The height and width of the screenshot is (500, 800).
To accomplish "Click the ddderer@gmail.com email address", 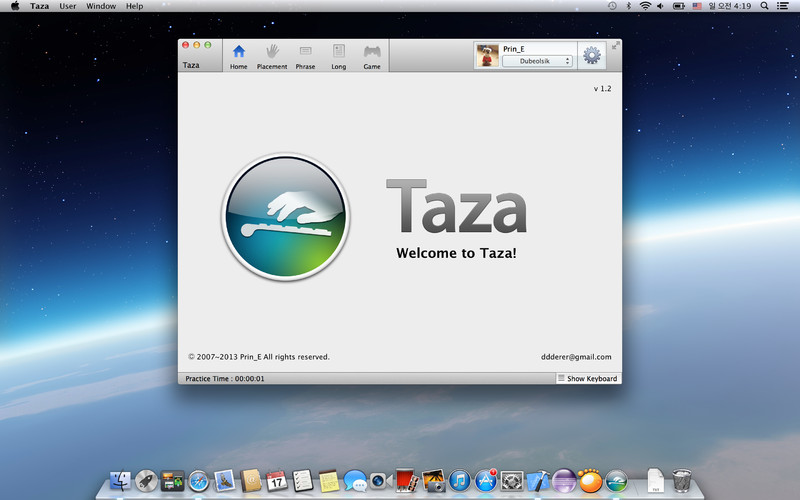I will 574,357.
